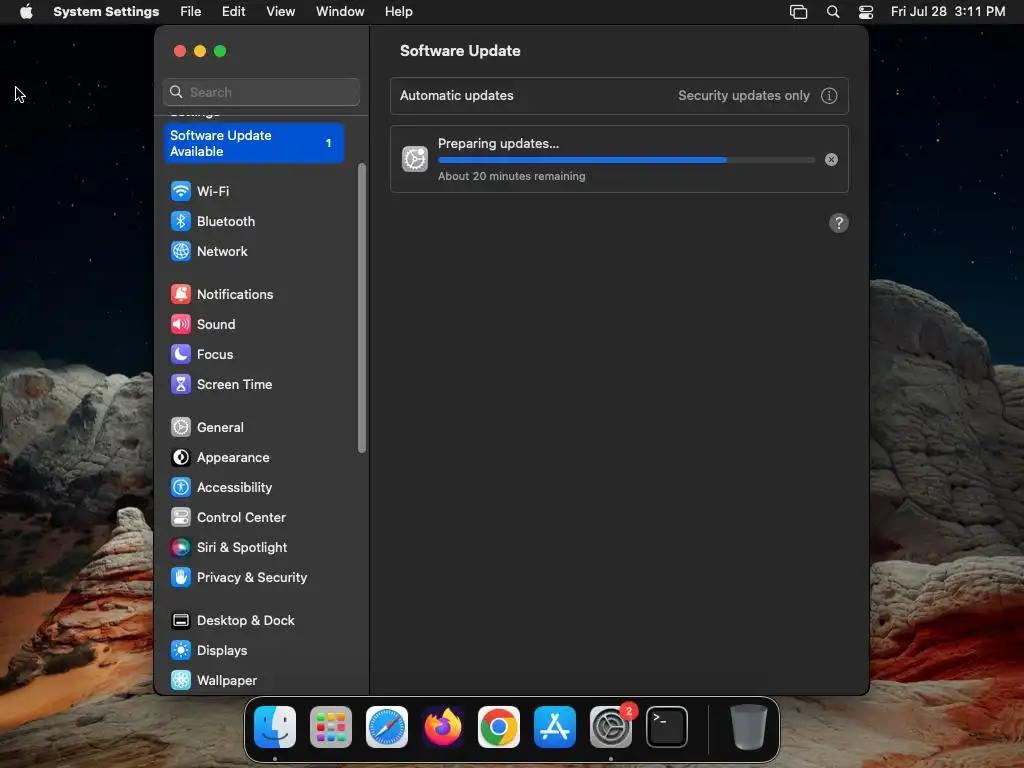Click the green full screen window button
The width and height of the screenshot is (1024, 768).
pos(220,51)
